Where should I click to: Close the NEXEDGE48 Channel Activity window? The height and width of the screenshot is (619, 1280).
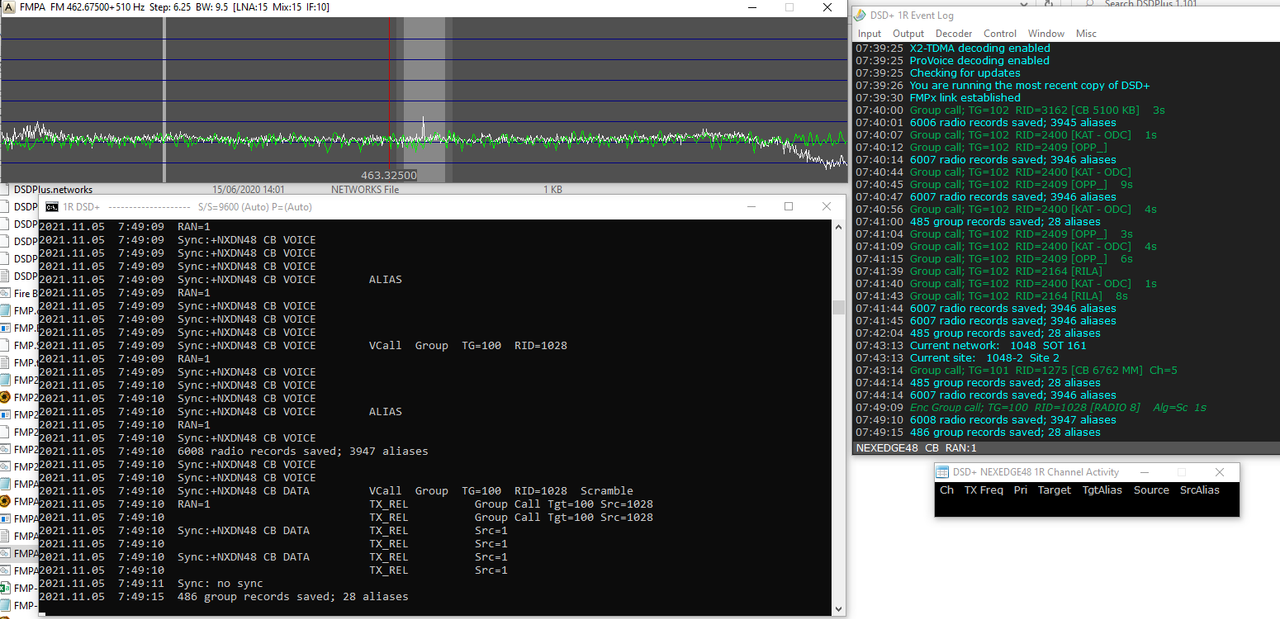pos(1219,472)
